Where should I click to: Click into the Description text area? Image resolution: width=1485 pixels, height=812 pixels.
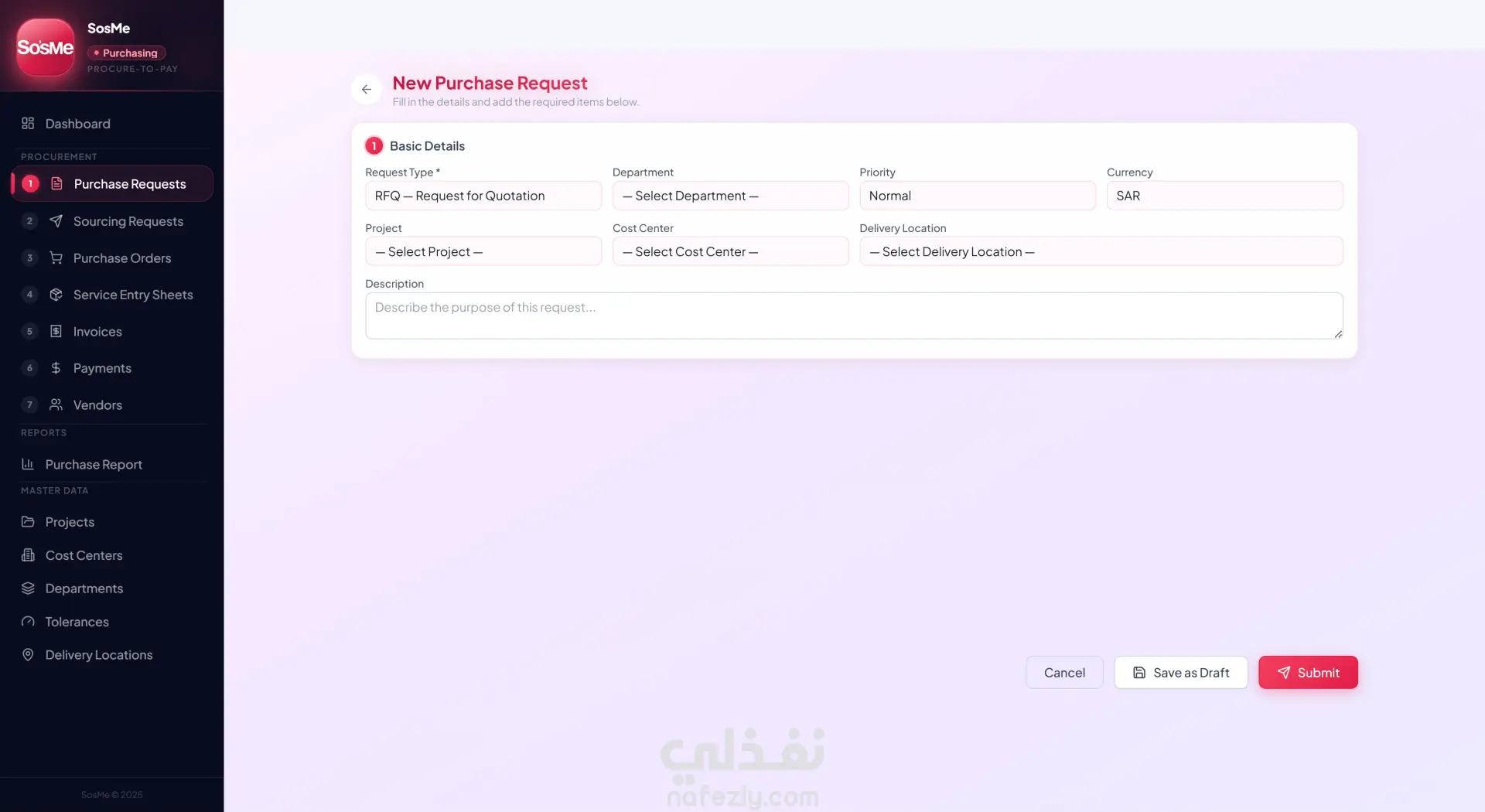(854, 316)
